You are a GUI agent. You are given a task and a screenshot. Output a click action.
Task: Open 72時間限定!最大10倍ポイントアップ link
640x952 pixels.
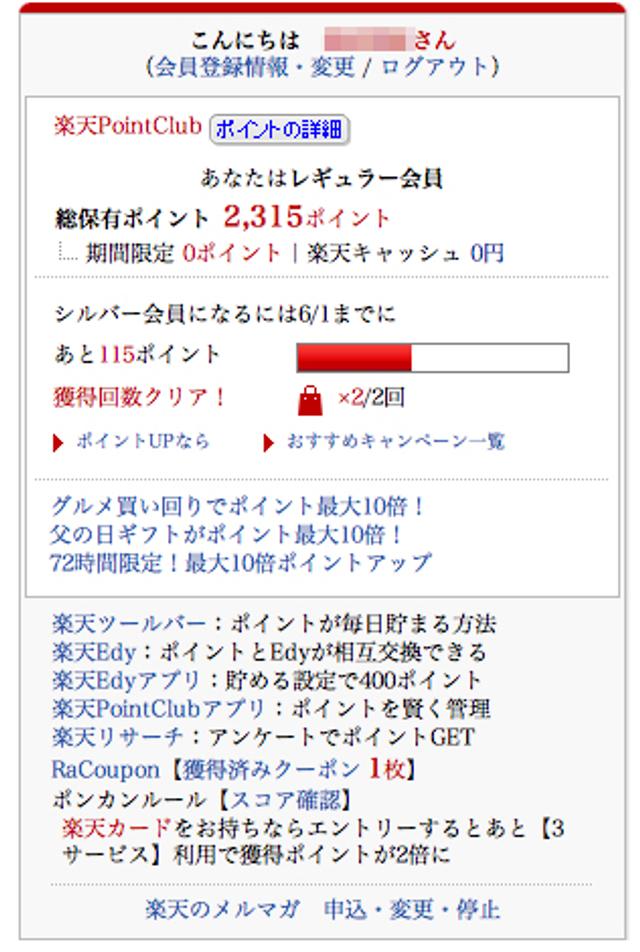click(240, 563)
